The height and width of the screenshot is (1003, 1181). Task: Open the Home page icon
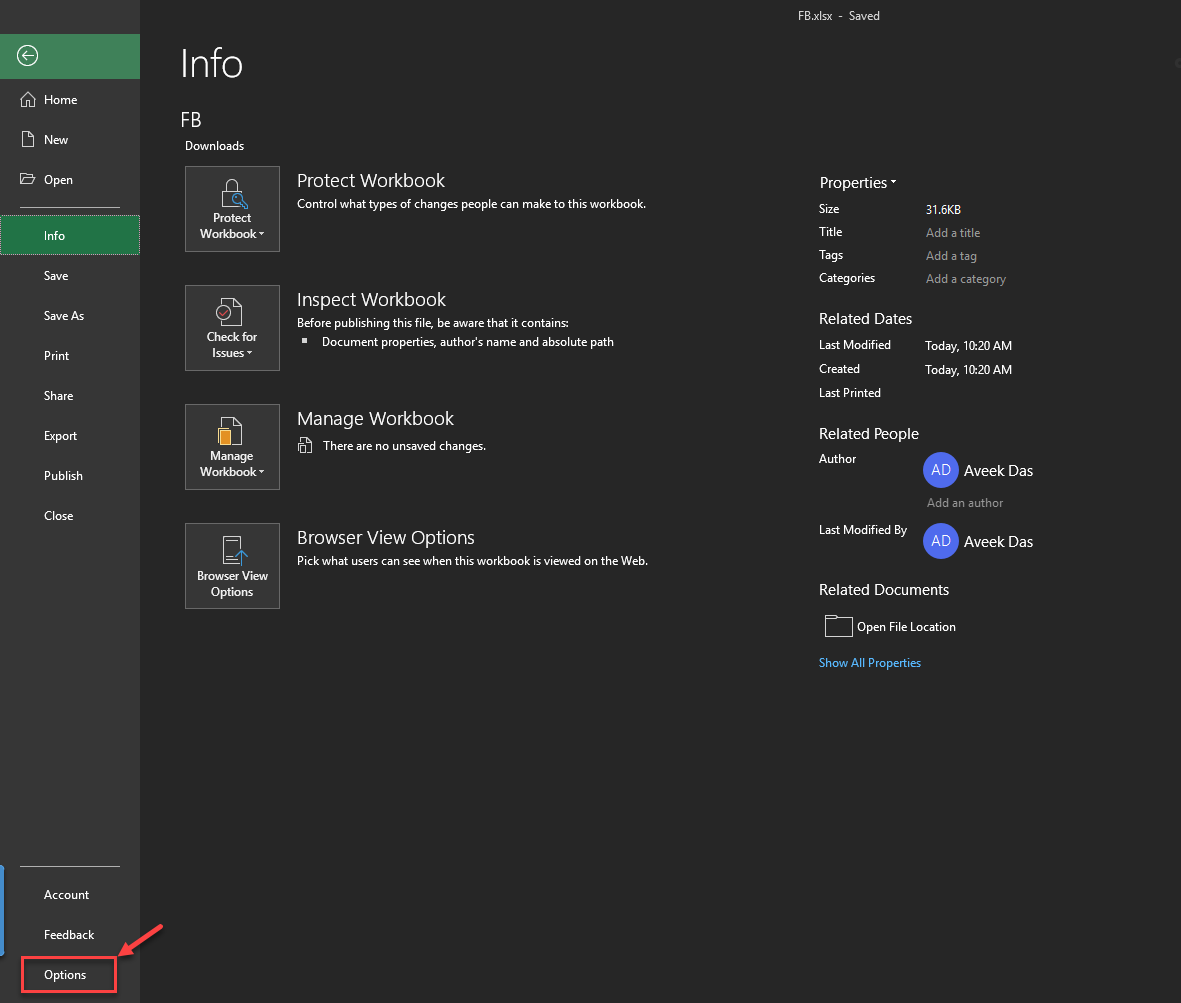28,100
